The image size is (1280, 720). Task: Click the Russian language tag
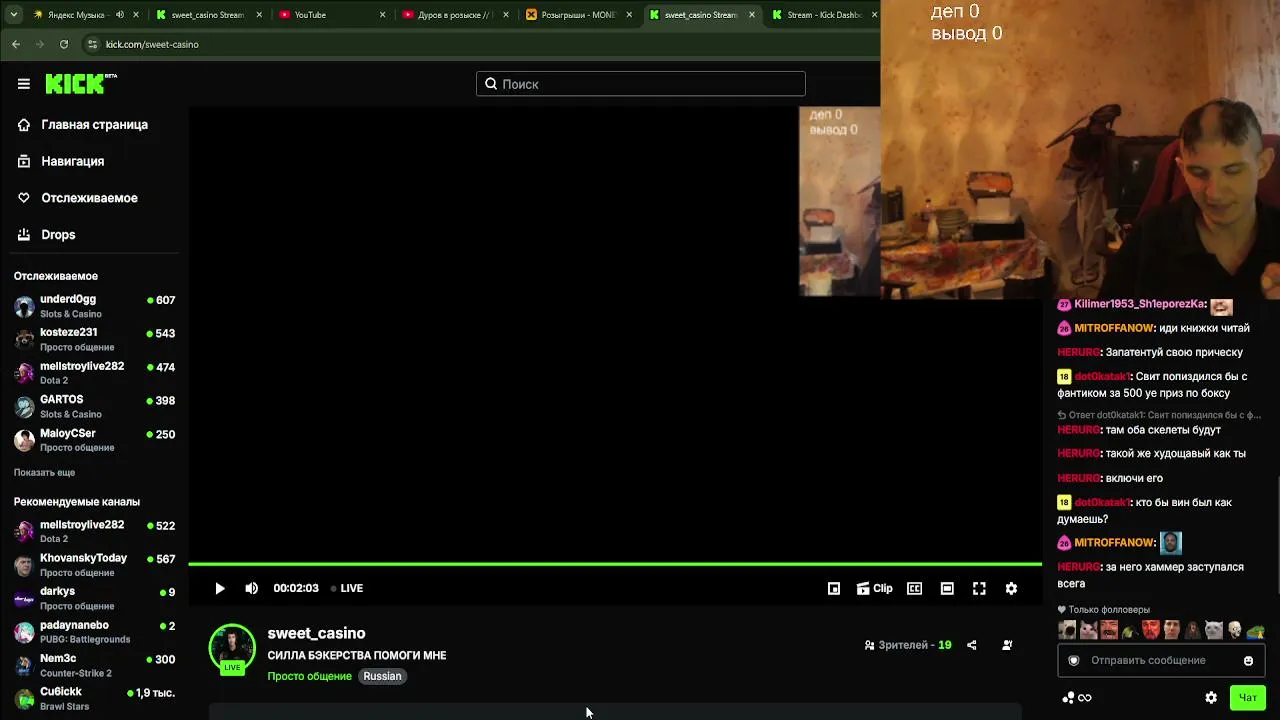[x=382, y=677]
